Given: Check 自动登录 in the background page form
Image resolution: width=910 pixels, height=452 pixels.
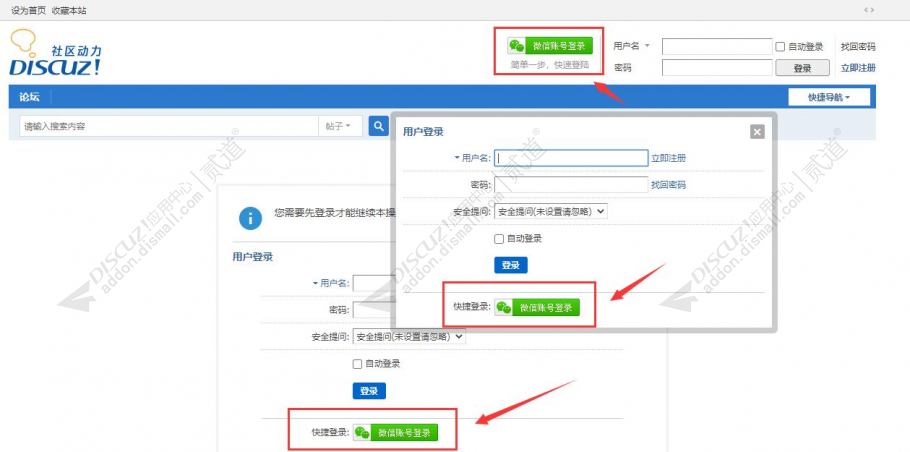Looking at the screenshot, I should pos(357,364).
